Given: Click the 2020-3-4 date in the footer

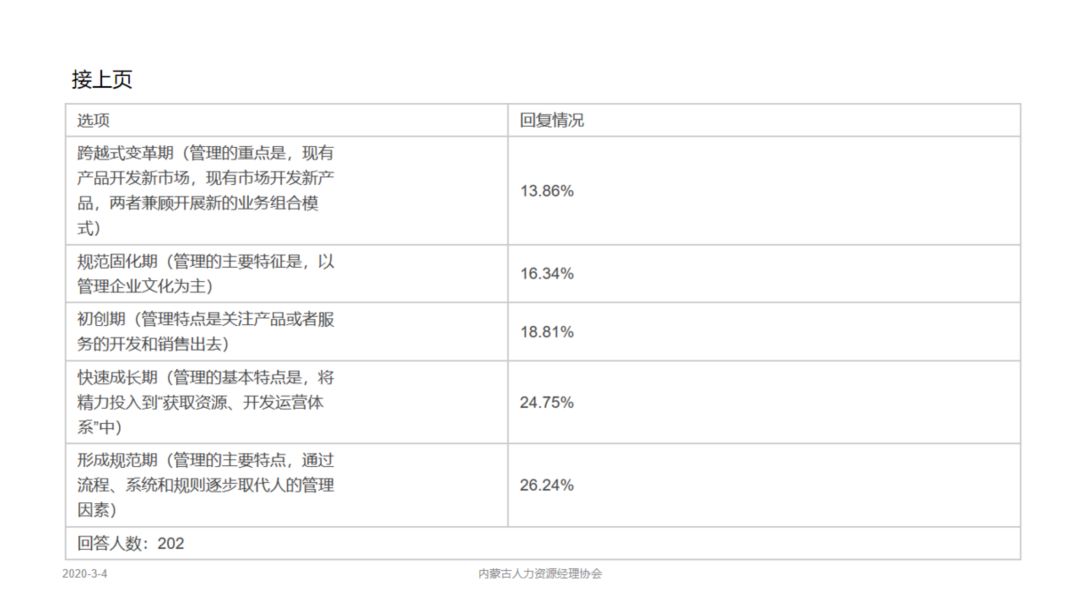Looking at the screenshot, I should coord(84,574).
